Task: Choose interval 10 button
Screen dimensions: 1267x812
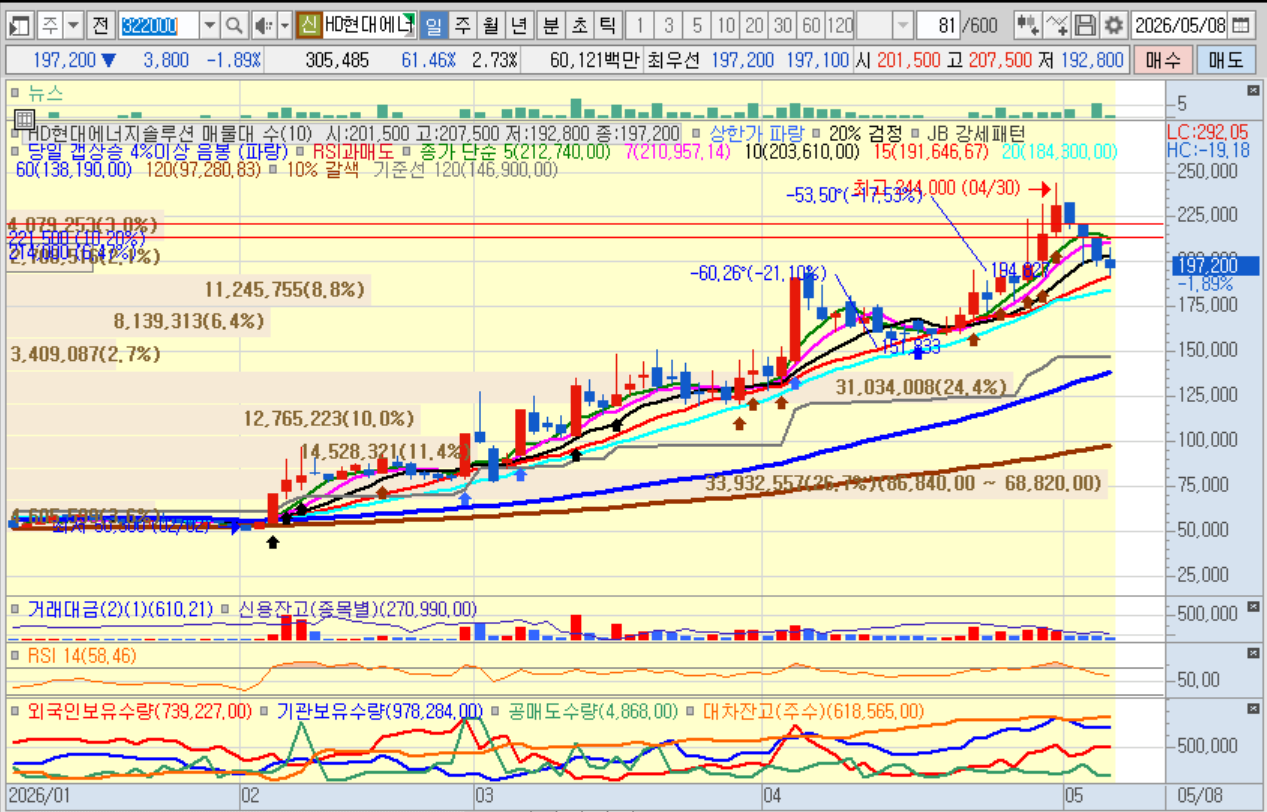Action: (726, 24)
